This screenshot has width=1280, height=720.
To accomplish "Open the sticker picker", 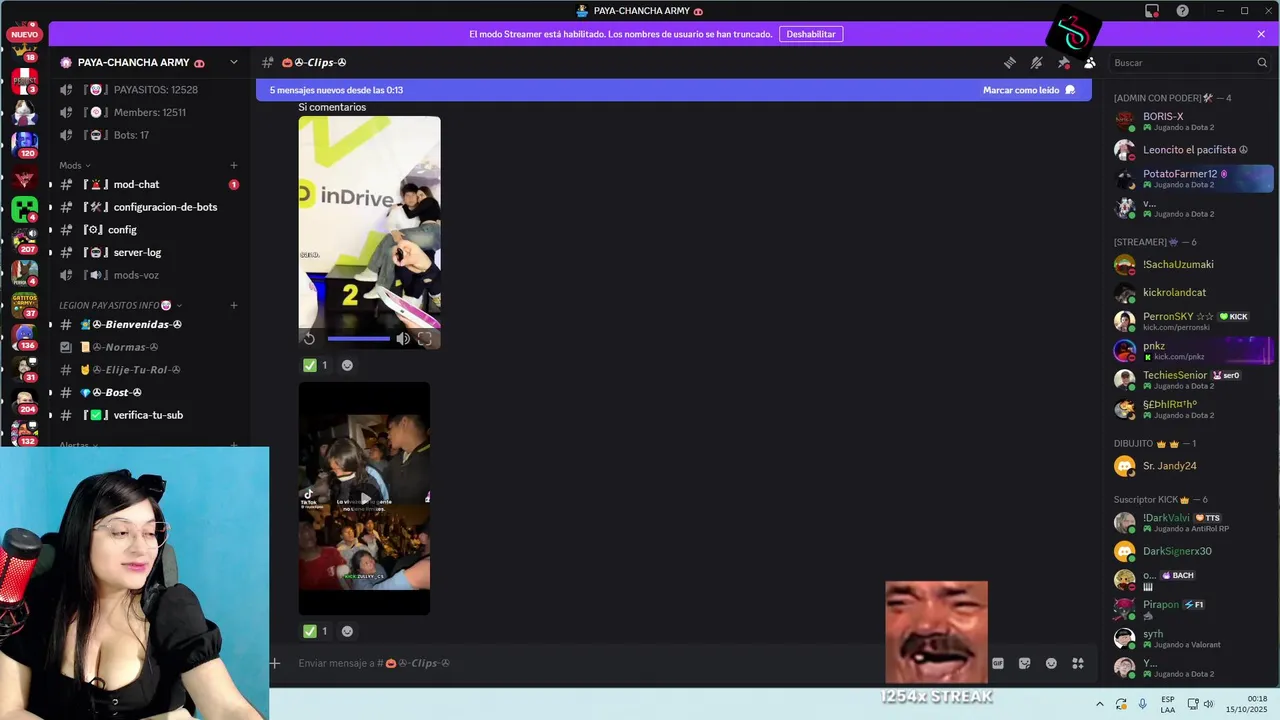I will pyautogui.click(x=1024, y=663).
